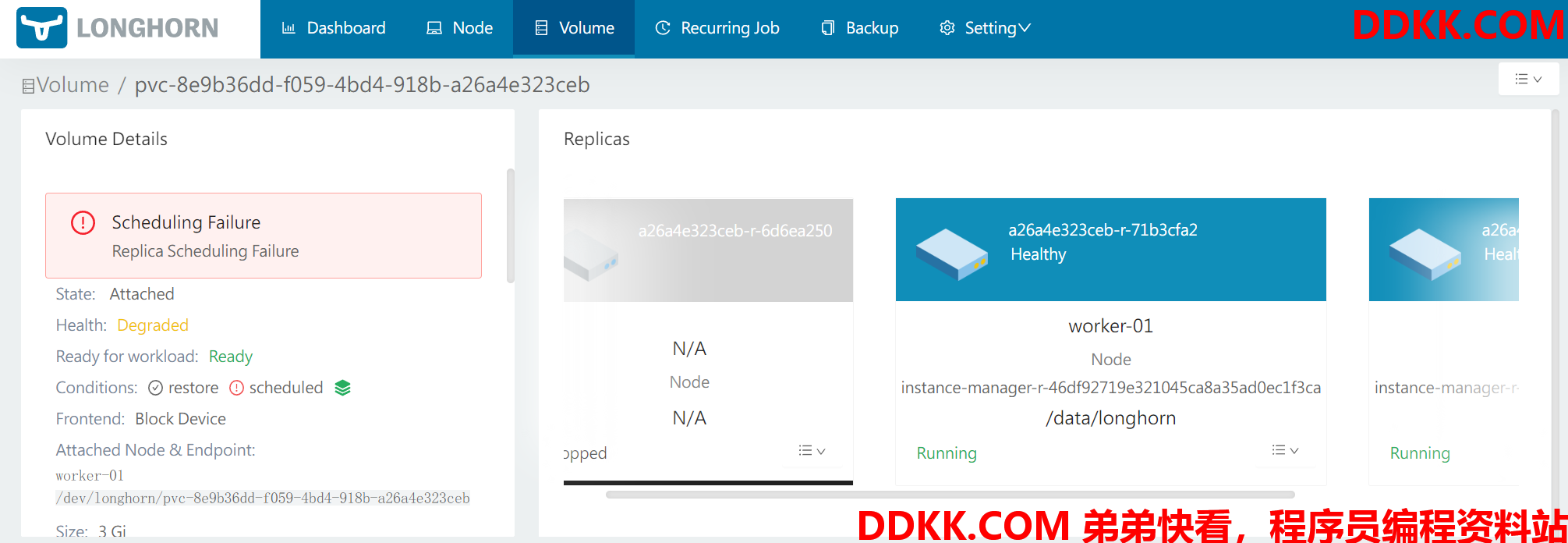Select the pvc volume name in breadcrumb
The height and width of the screenshot is (543, 1568).
pyautogui.click(x=362, y=84)
